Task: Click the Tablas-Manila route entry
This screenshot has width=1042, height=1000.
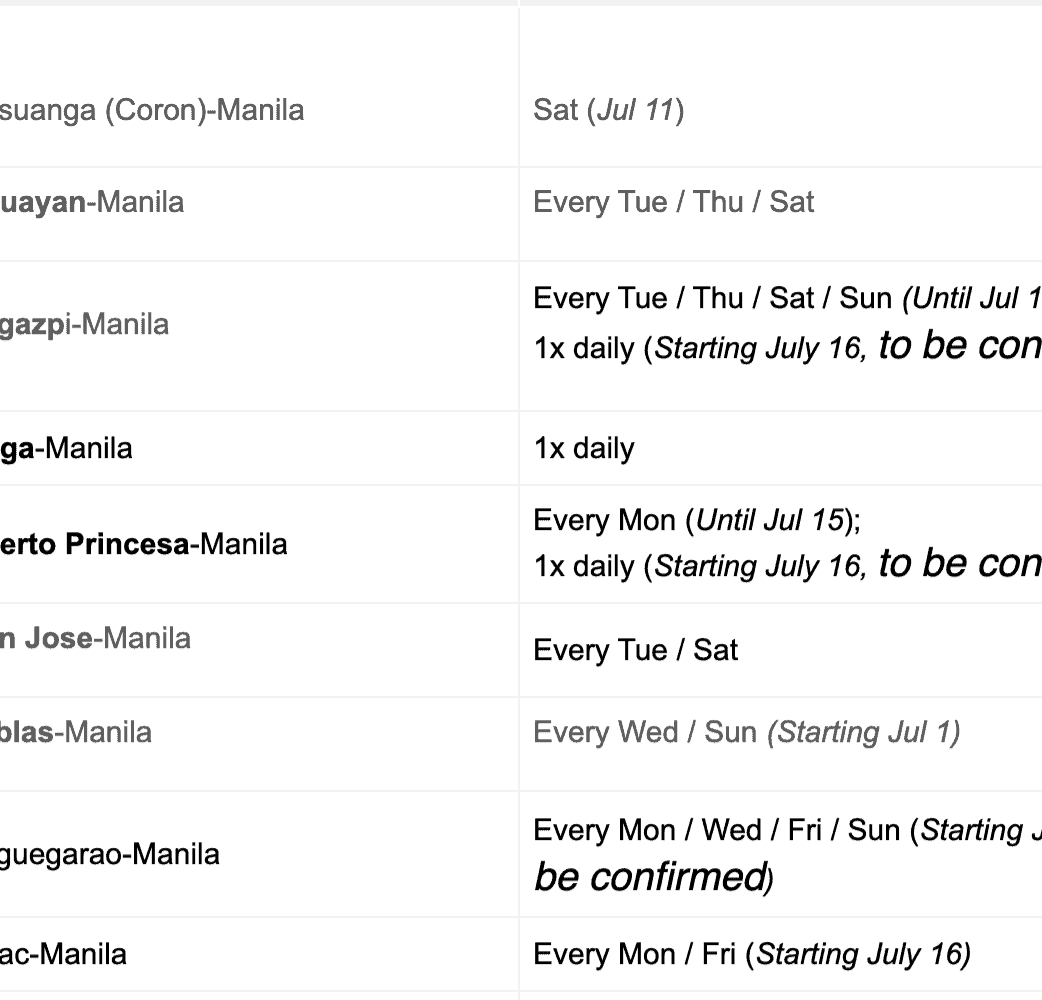Action: click(76, 732)
